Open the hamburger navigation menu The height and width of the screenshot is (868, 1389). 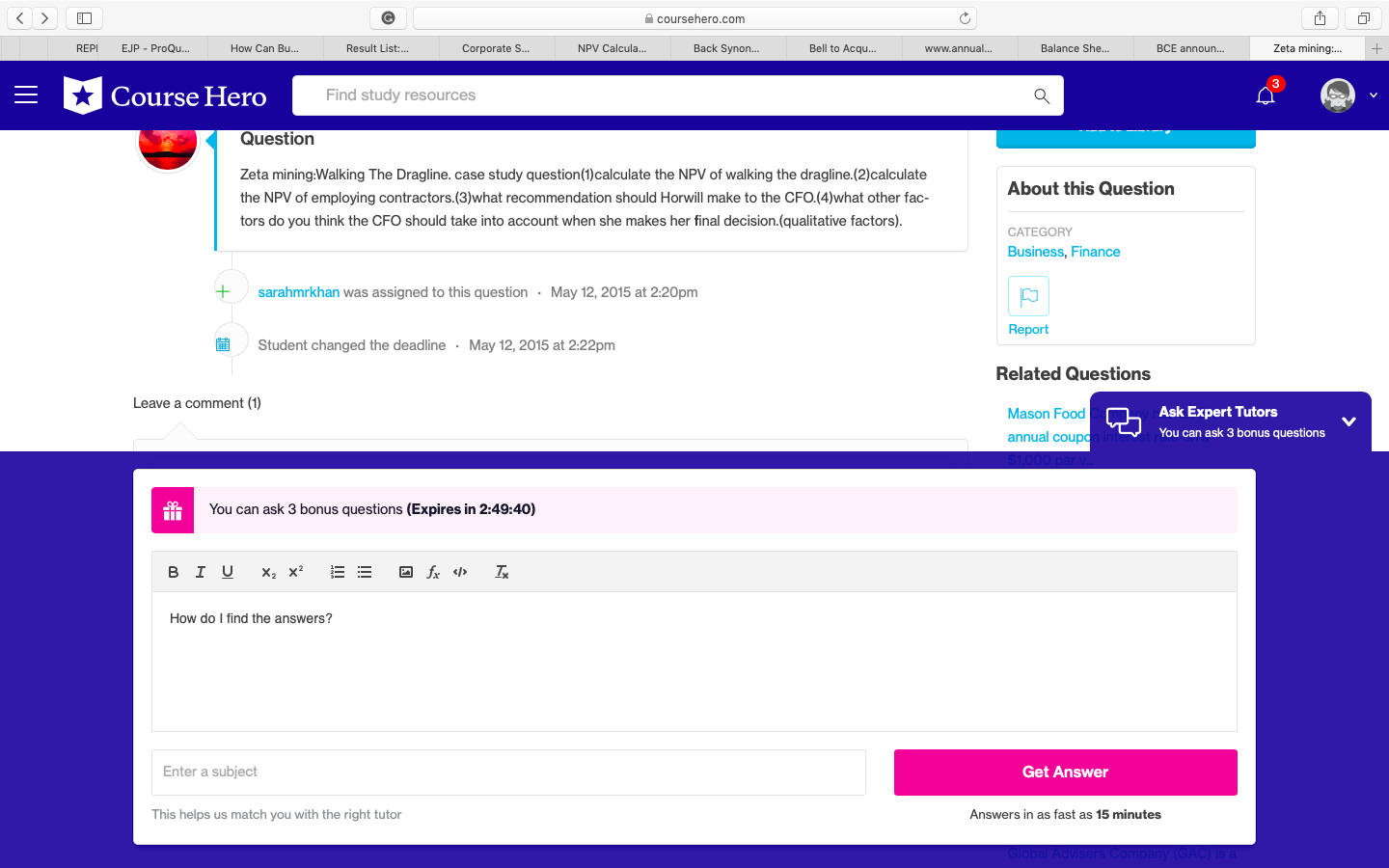pos(26,95)
